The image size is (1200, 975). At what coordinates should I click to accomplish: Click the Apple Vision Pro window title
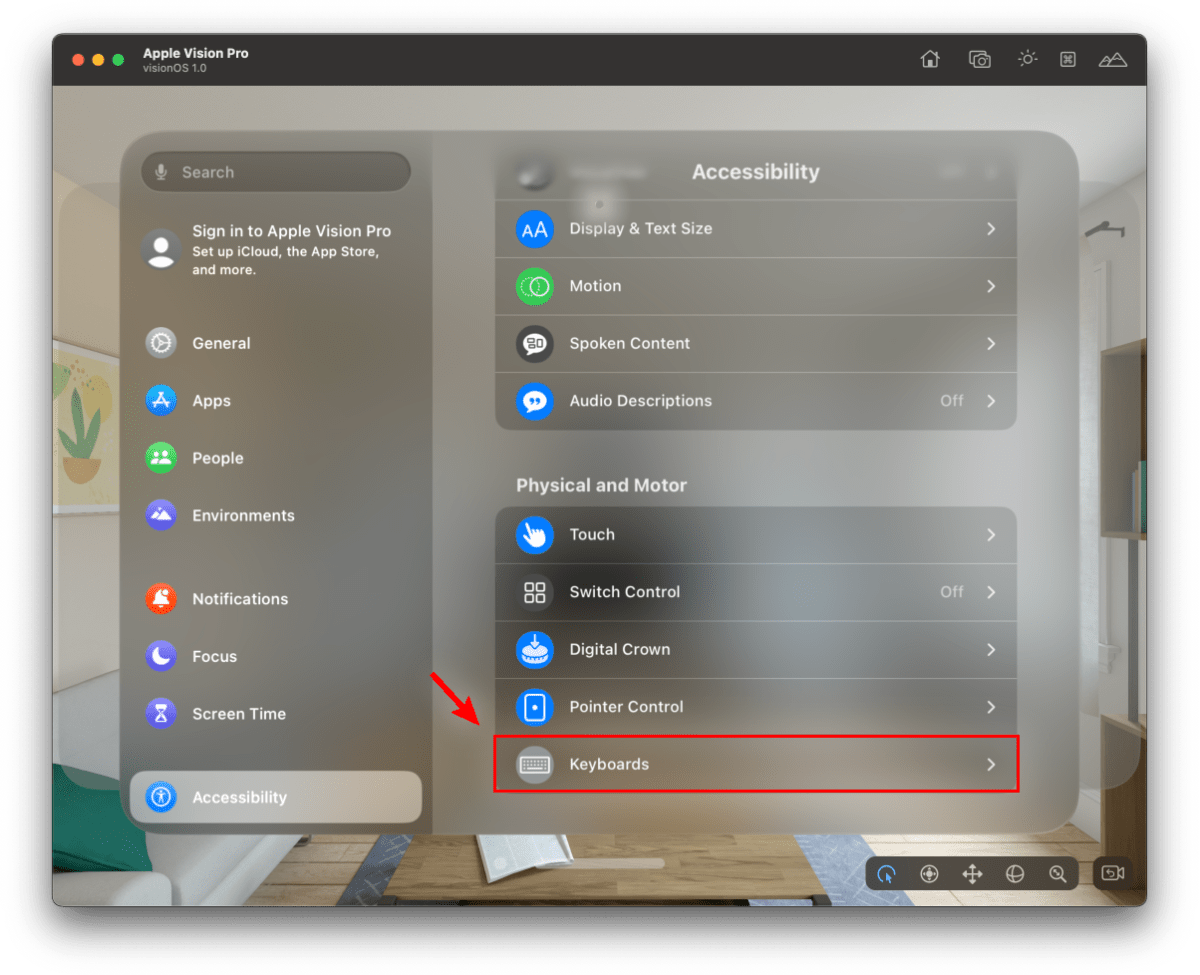pyautogui.click(x=196, y=53)
